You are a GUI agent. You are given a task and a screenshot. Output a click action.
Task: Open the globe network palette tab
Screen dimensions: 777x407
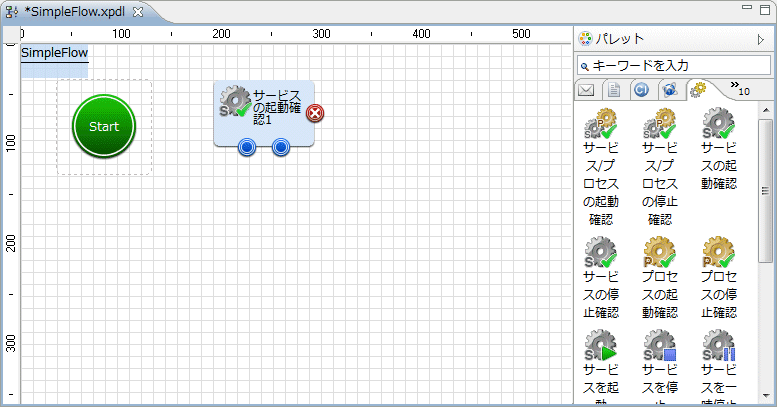[x=668, y=90]
